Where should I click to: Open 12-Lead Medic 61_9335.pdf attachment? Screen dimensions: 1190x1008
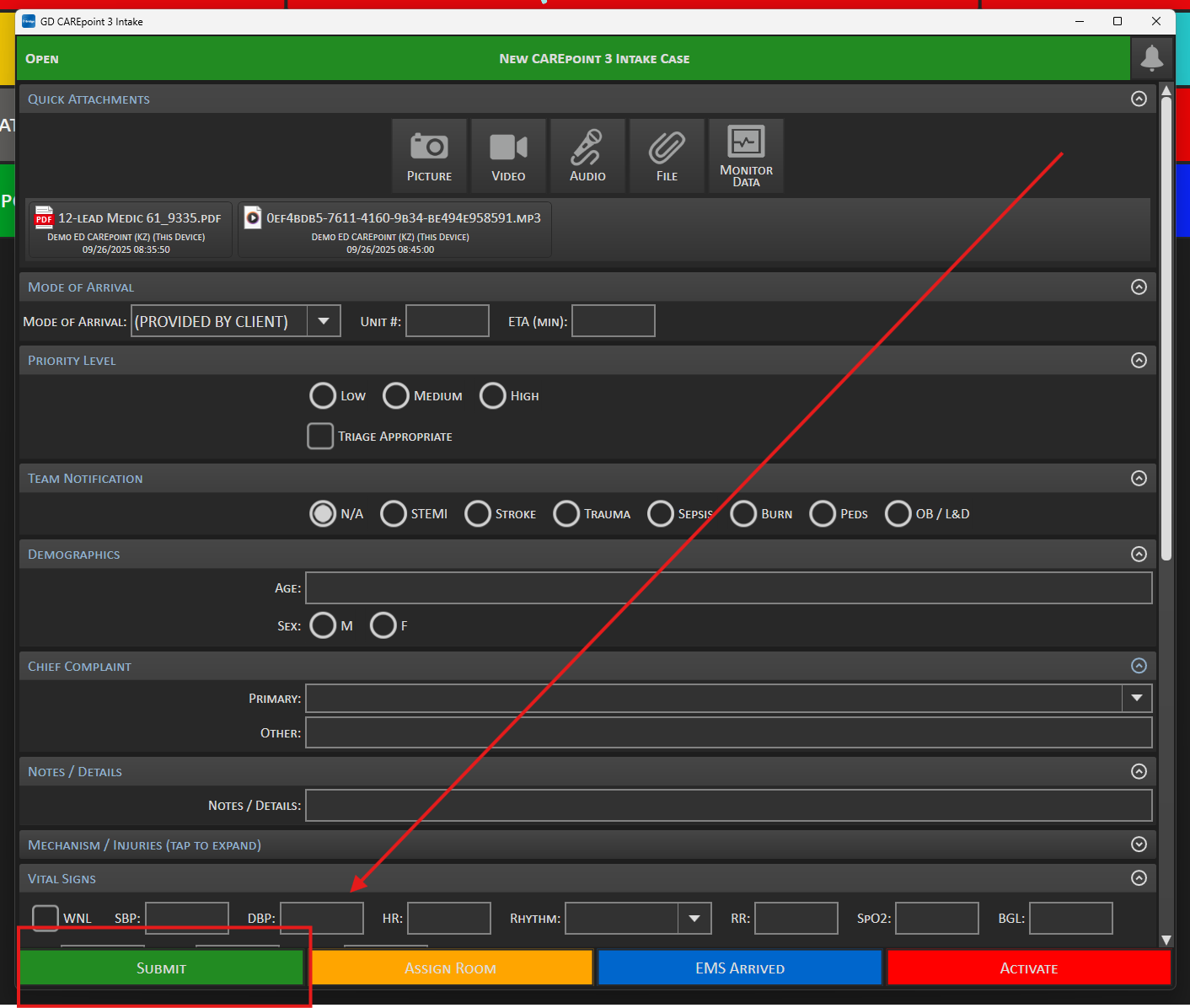pyautogui.click(x=130, y=229)
